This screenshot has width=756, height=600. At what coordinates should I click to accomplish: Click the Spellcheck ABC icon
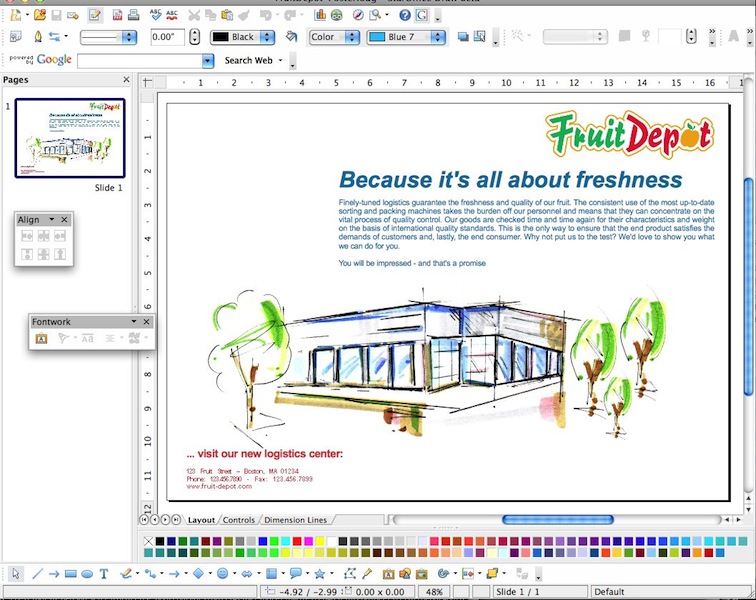tap(155, 15)
